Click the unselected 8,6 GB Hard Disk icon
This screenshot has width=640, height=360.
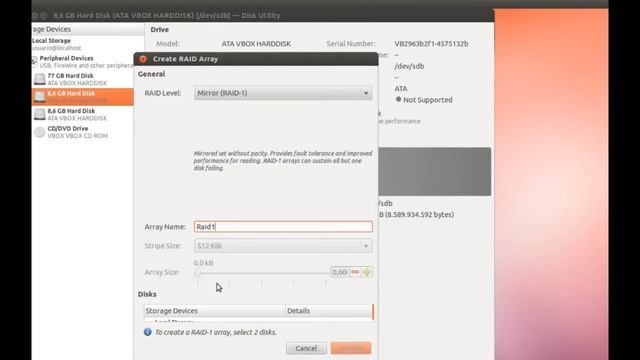point(40,114)
